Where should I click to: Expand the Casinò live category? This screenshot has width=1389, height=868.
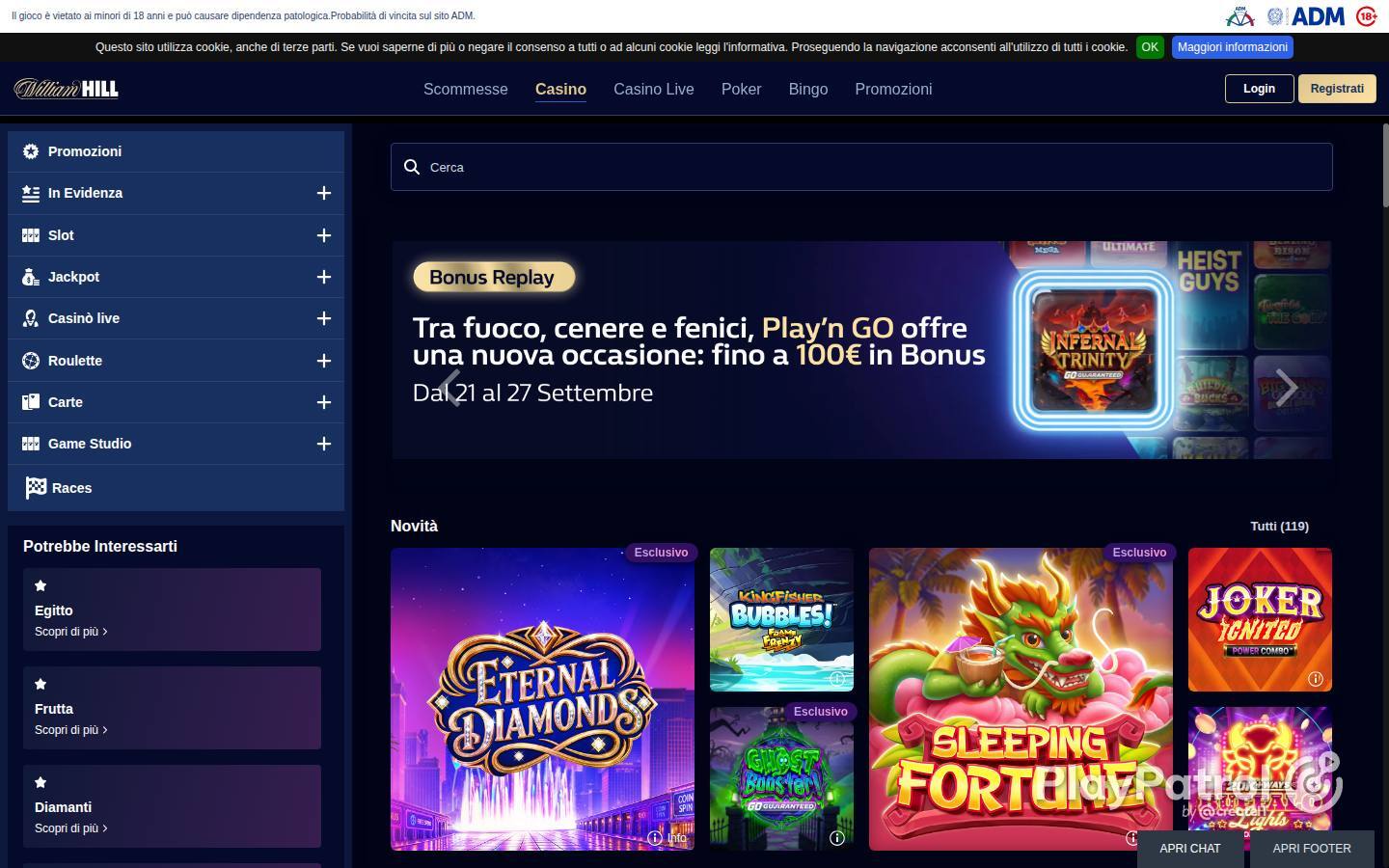click(324, 318)
